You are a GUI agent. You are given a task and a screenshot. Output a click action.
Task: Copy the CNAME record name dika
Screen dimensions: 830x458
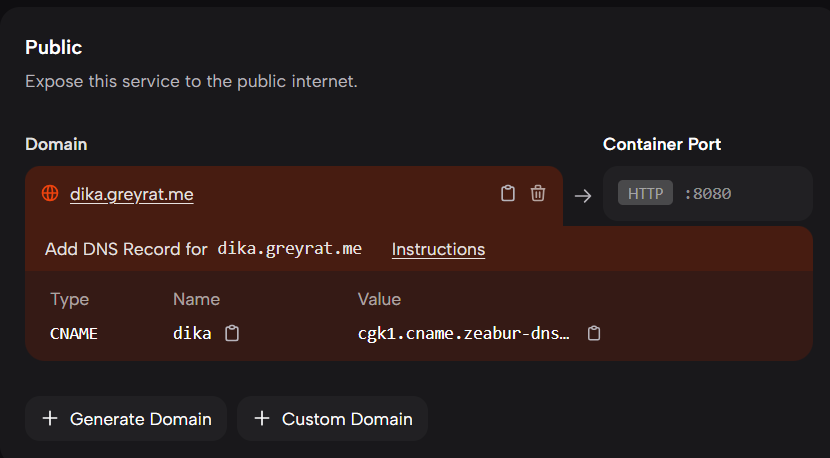coord(232,334)
